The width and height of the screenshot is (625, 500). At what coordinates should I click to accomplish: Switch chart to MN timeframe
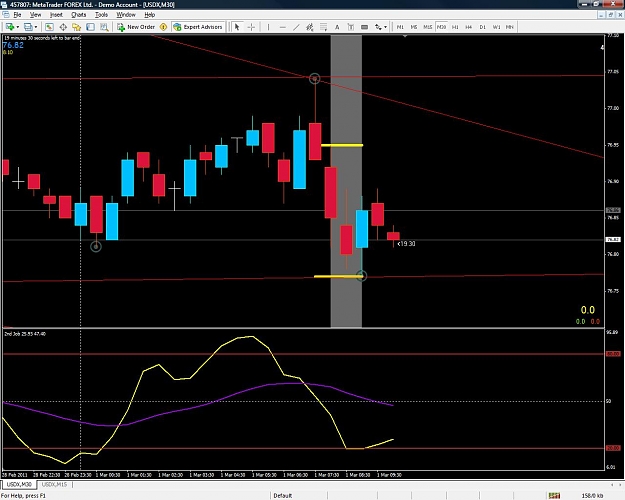click(x=510, y=27)
